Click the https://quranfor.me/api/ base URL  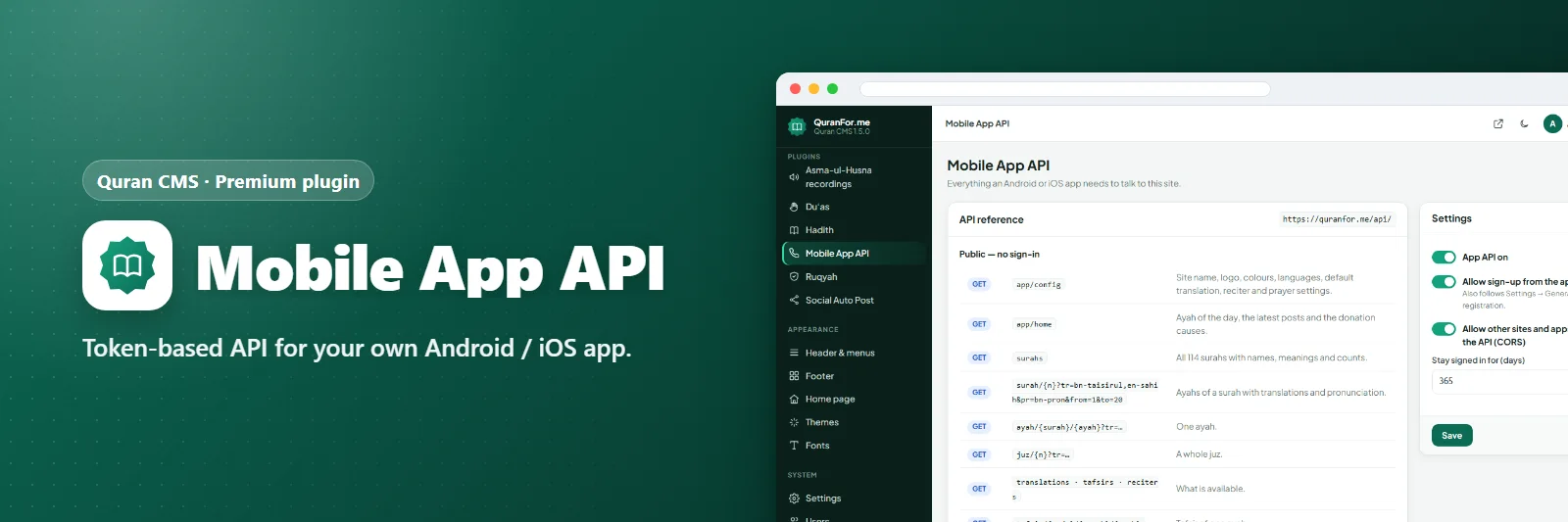[1337, 219]
